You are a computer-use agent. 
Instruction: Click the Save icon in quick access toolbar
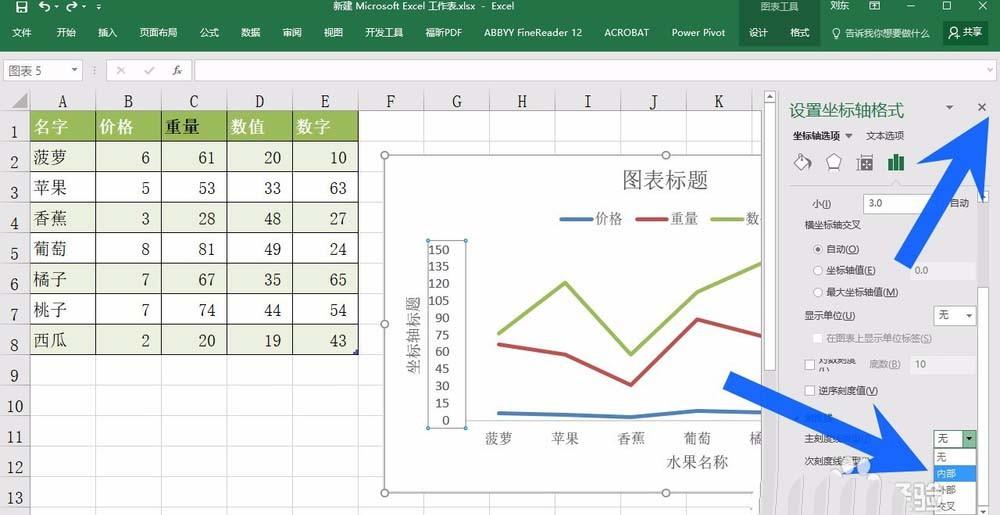[x=21, y=7]
